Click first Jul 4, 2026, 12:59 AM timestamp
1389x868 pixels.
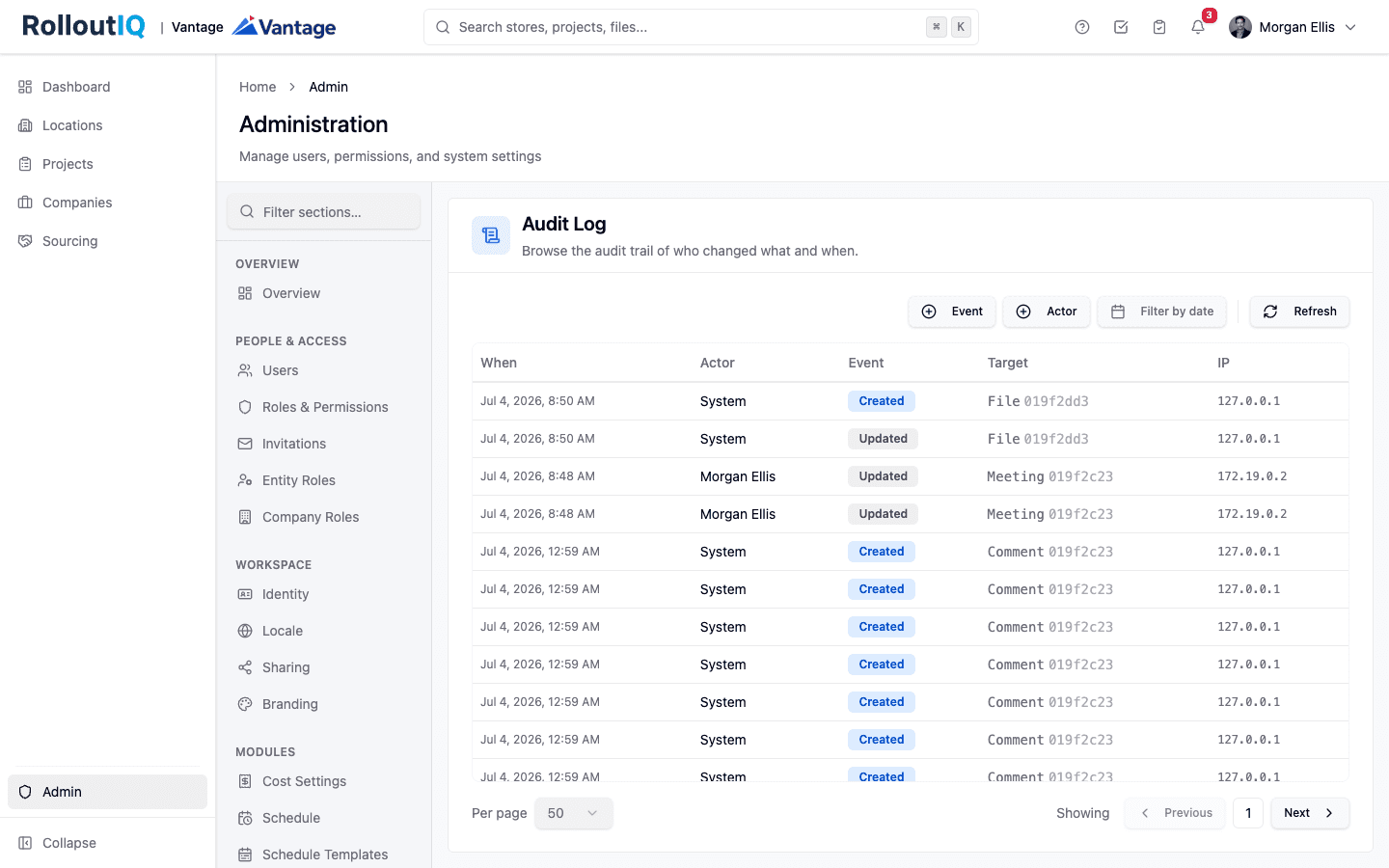[540, 552]
